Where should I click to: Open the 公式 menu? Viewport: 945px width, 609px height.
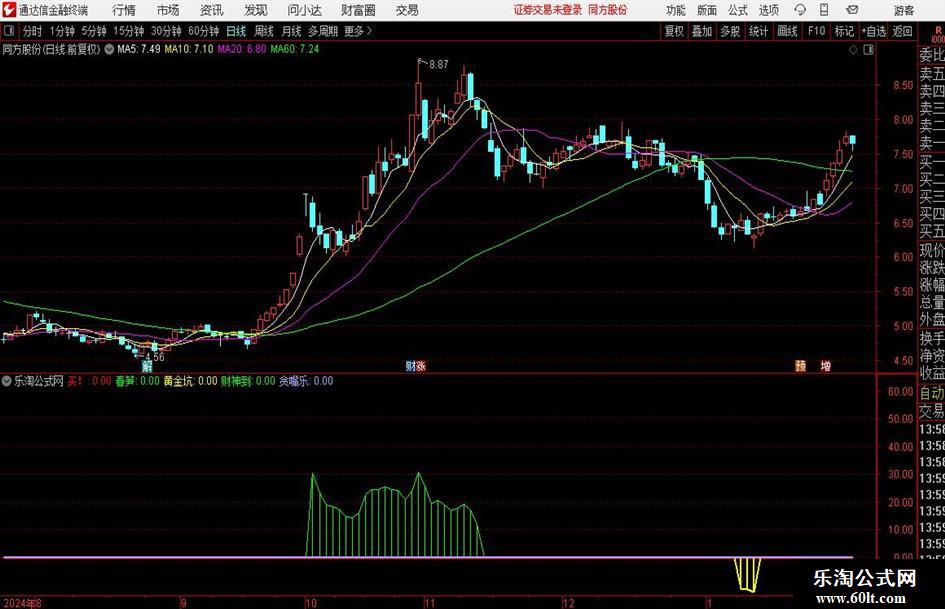point(738,10)
